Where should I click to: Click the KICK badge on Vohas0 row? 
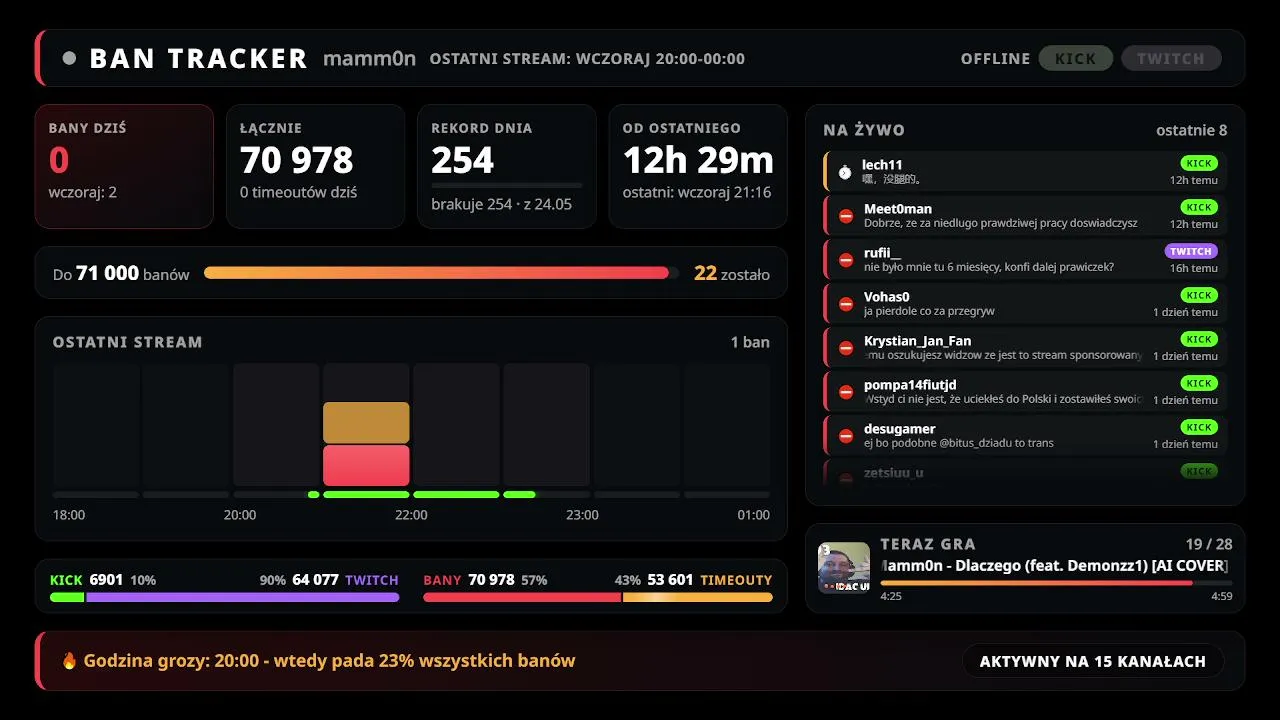point(1199,295)
